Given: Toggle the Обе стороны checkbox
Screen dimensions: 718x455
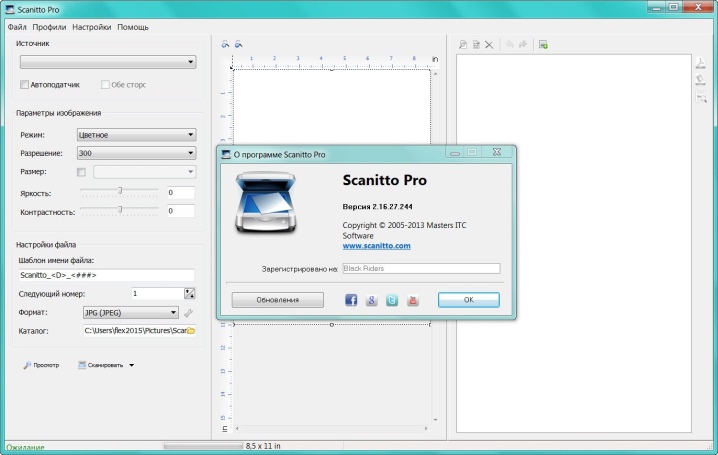Looking at the screenshot, I should coord(105,85).
